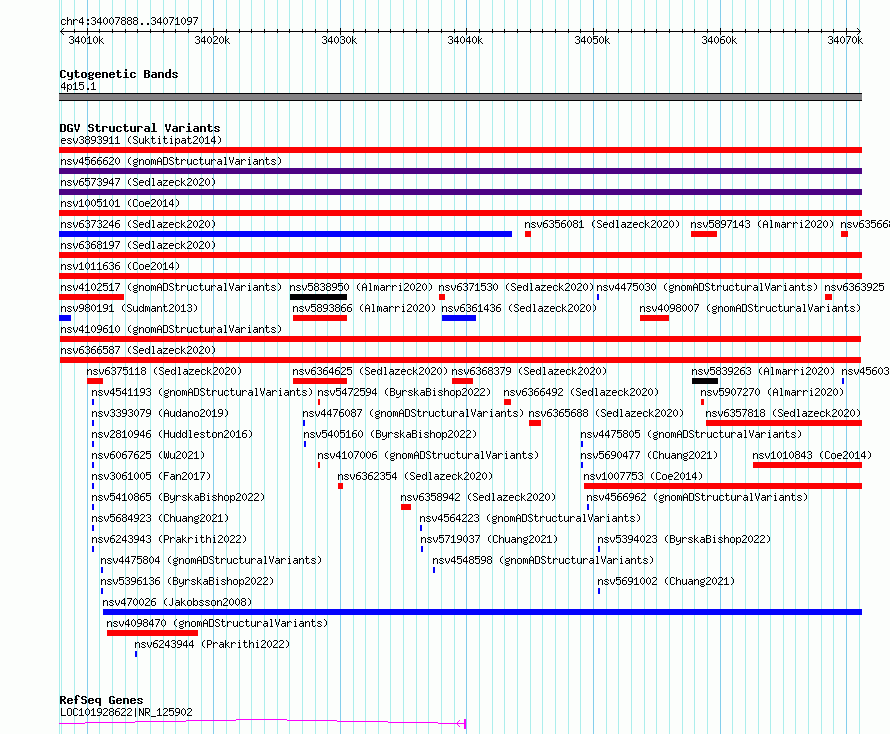
Task: Click the 34040k ruler position marker
Action: [465, 40]
